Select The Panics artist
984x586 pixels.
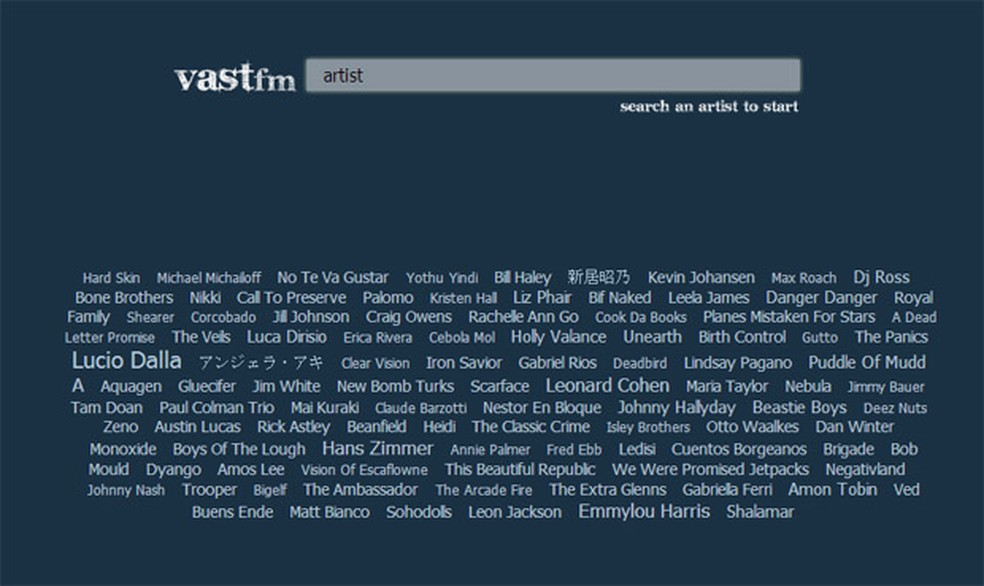click(x=891, y=337)
